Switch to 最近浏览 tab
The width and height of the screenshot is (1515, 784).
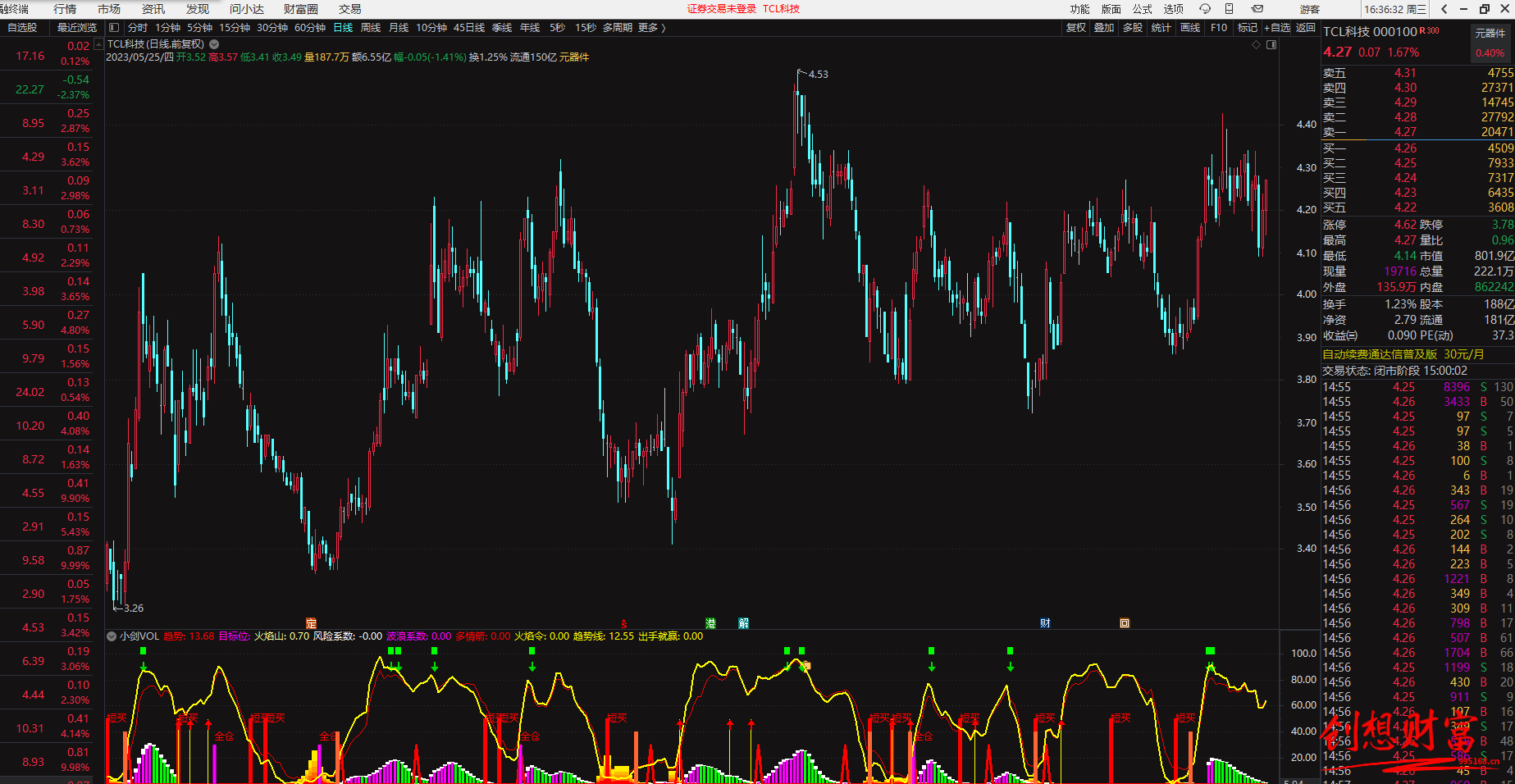pyautogui.click(x=77, y=28)
